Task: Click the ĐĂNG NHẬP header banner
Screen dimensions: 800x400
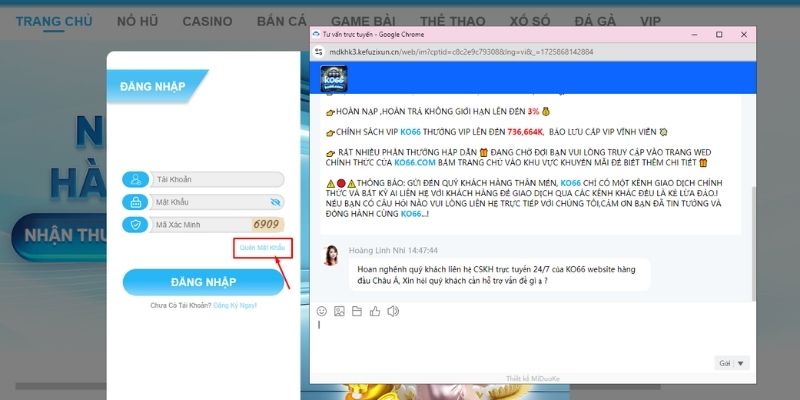Action: (x=158, y=86)
